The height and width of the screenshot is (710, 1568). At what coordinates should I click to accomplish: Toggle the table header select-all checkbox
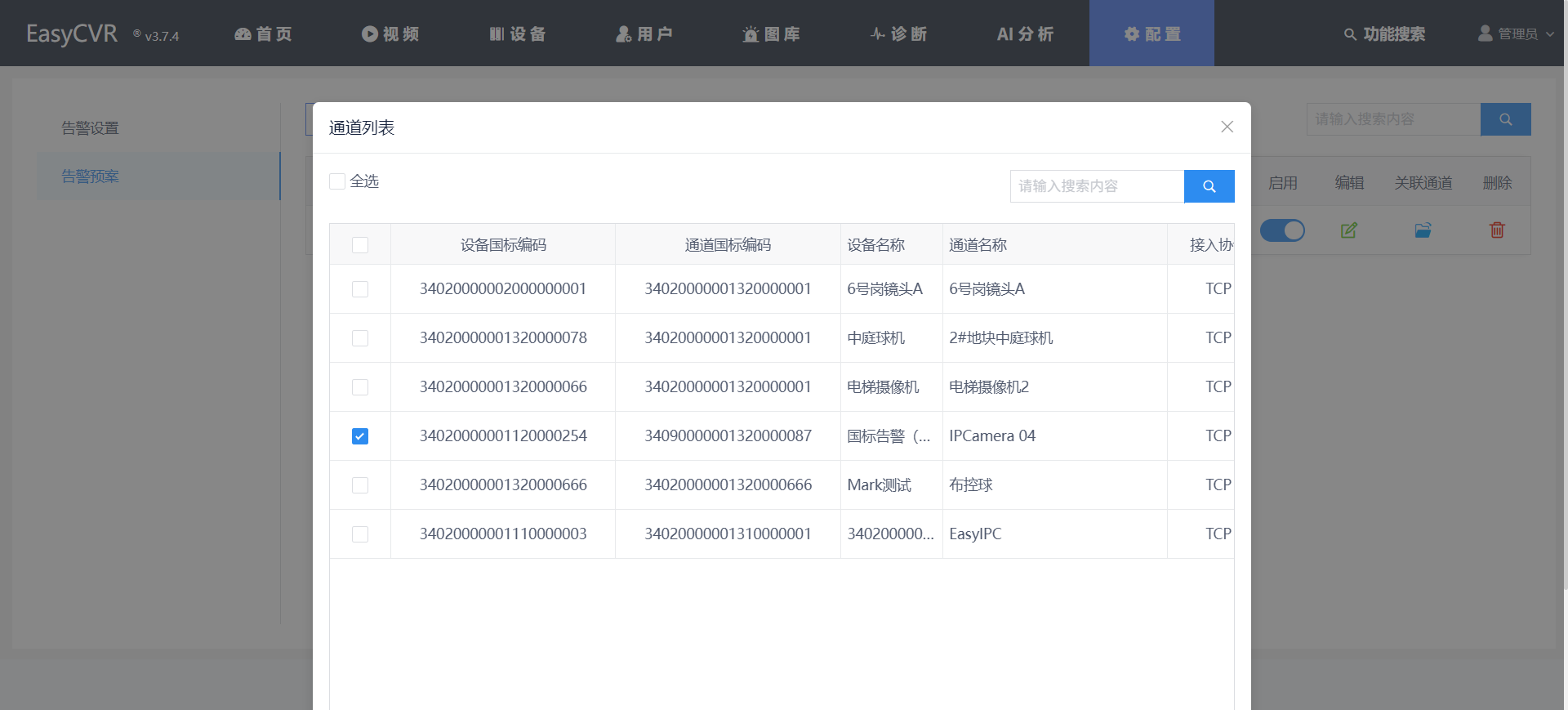point(360,245)
